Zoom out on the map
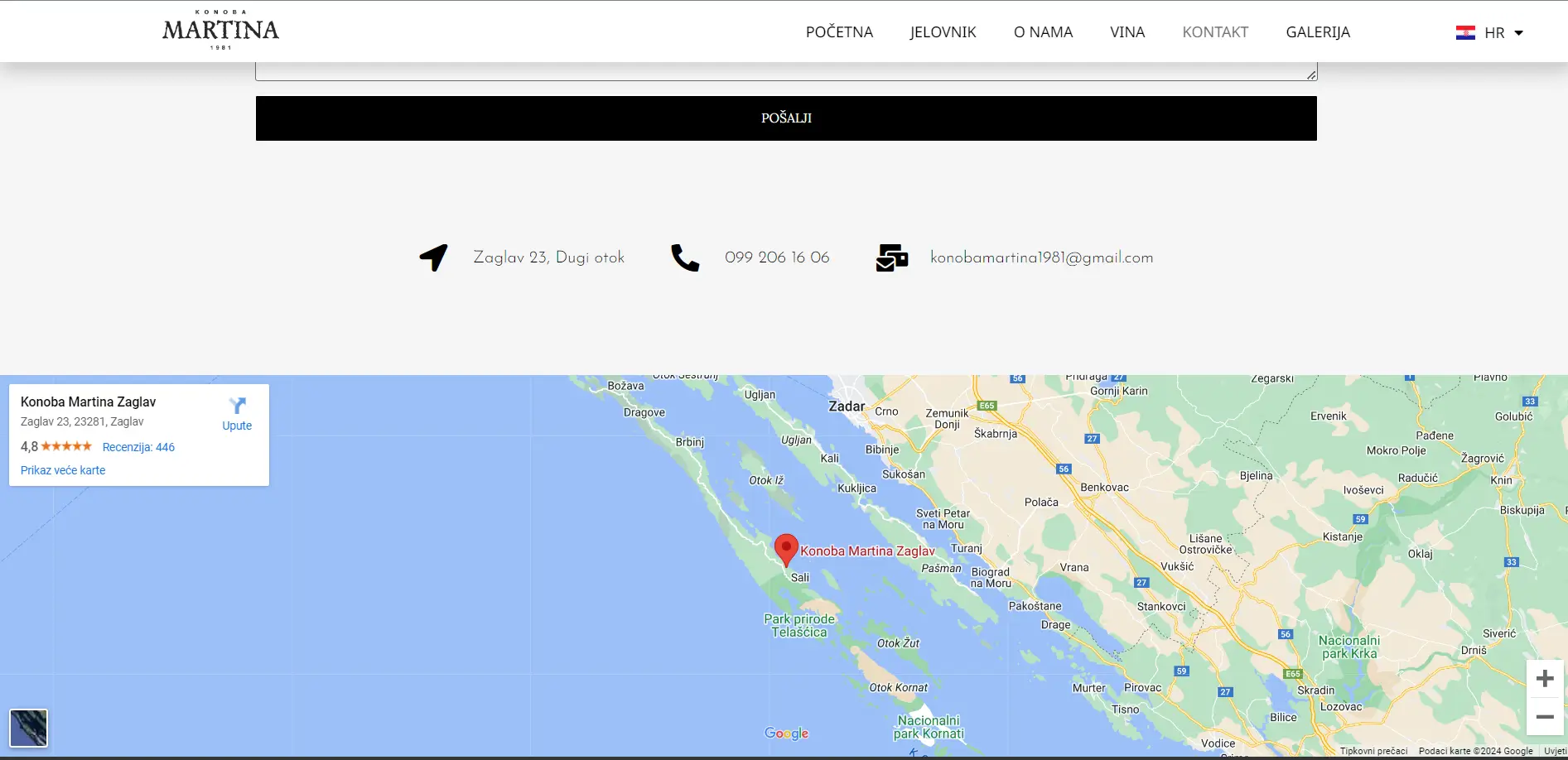Viewport: 1568px width, 760px height. pyautogui.click(x=1544, y=717)
